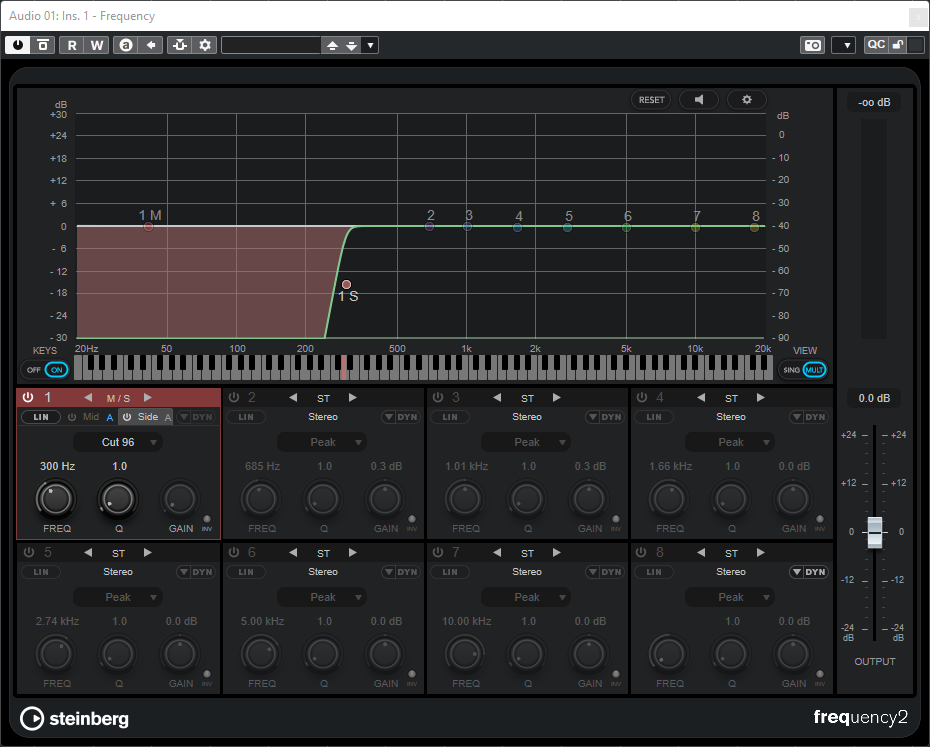The image size is (930, 747).
Task: Switch between A/B settings icon
Action: click(126, 45)
